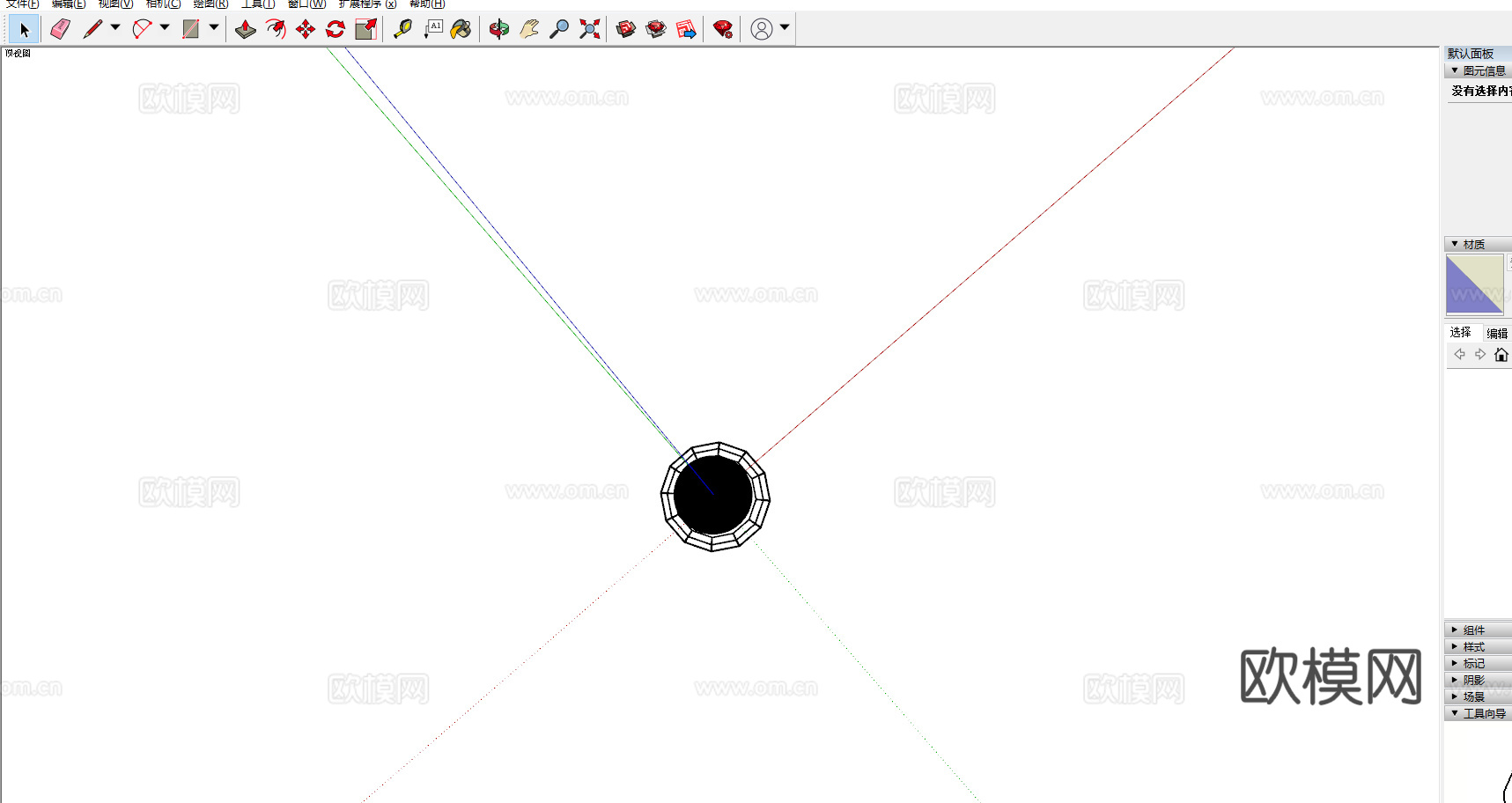
Task: Open the arc tools dropdown arrow
Action: (x=165, y=27)
